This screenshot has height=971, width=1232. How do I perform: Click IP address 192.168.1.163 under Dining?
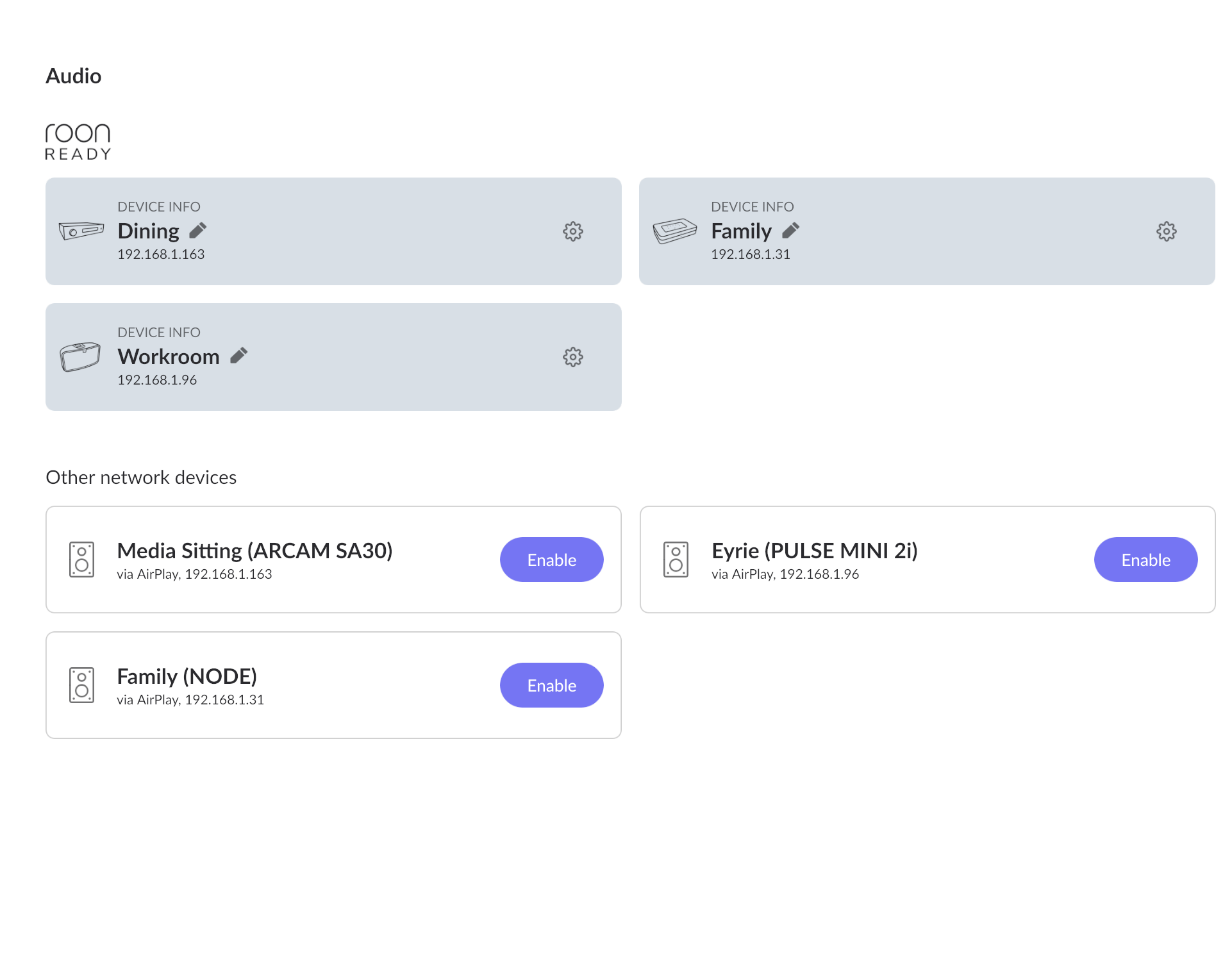point(161,254)
